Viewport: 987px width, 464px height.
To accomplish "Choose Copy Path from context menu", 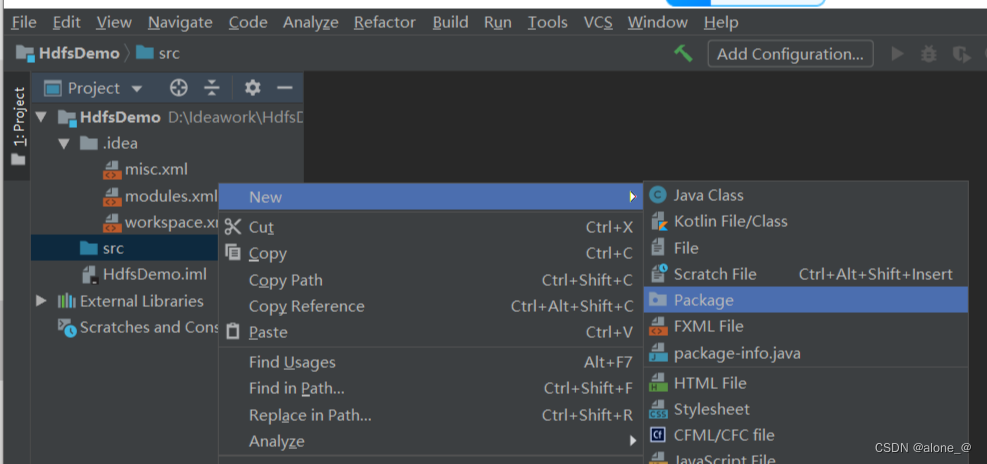I will (x=431, y=280).
